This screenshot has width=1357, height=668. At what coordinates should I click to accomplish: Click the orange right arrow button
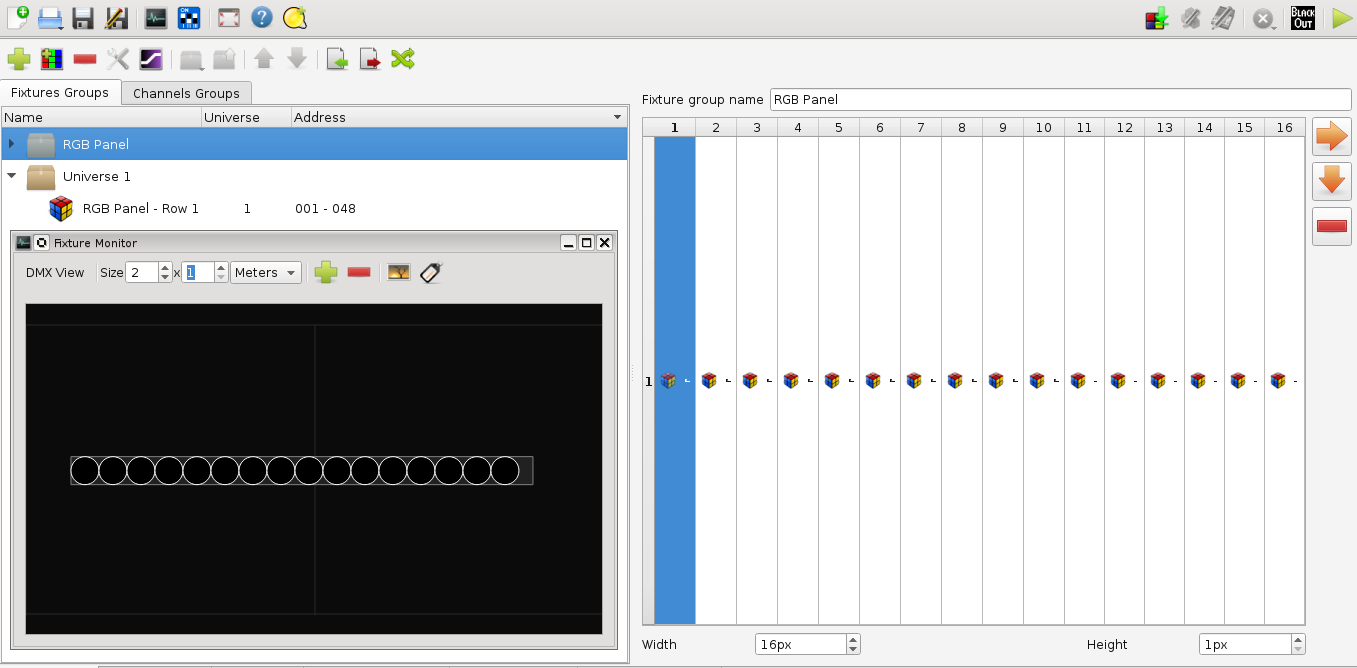[x=1332, y=137]
